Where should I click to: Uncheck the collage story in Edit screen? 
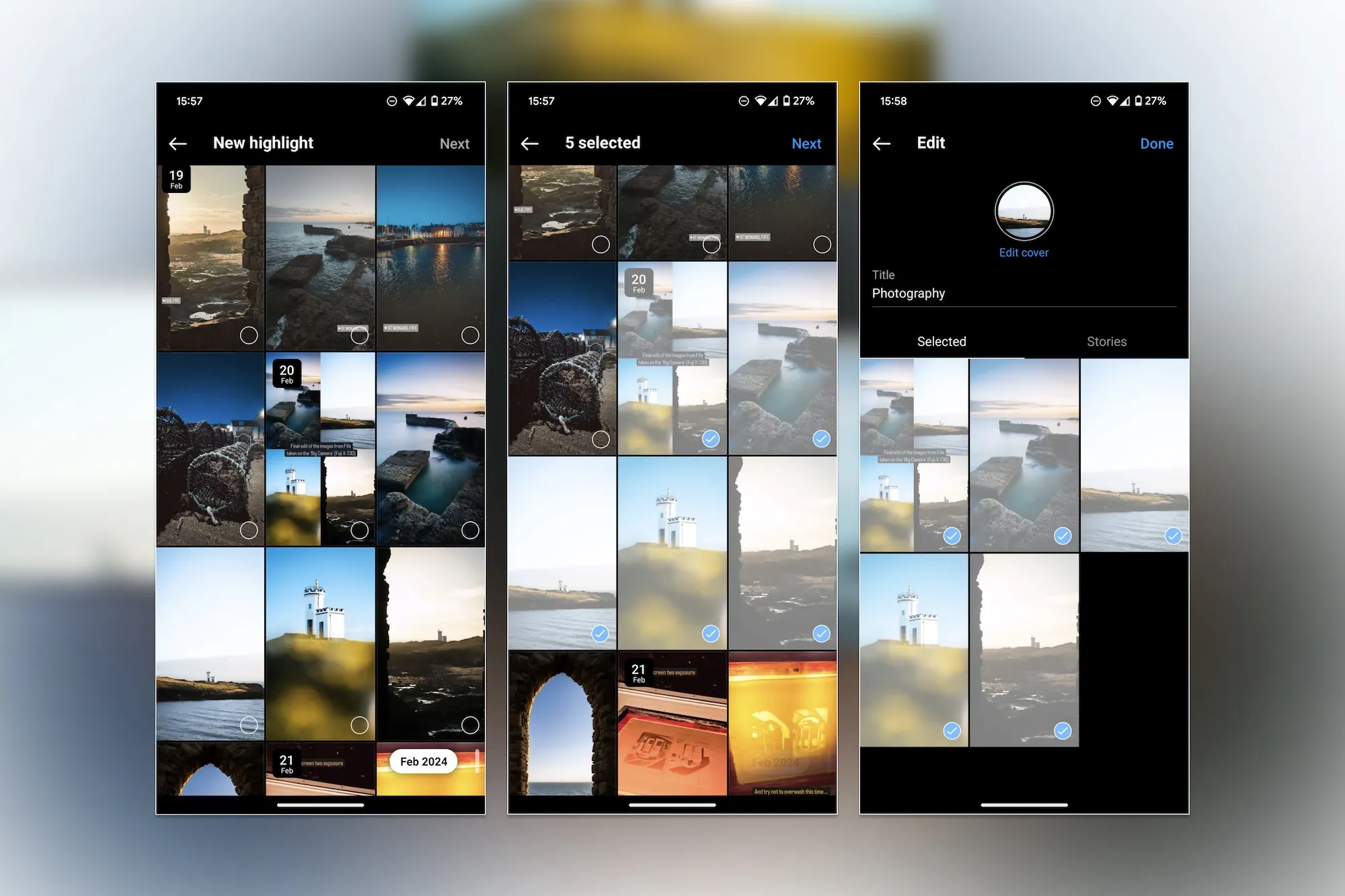pyautogui.click(x=952, y=536)
